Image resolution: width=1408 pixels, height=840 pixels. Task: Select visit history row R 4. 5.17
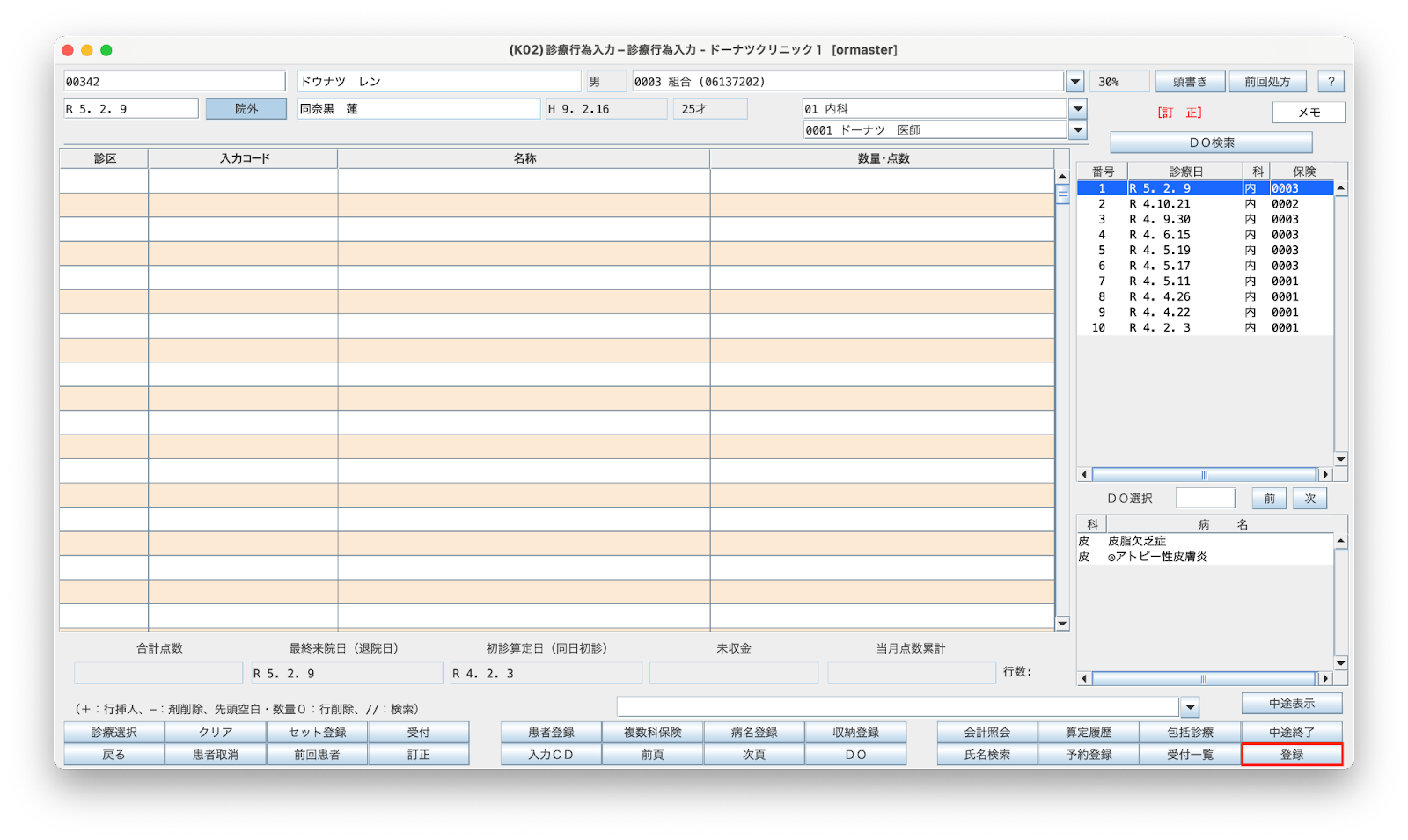point(1205,266)
